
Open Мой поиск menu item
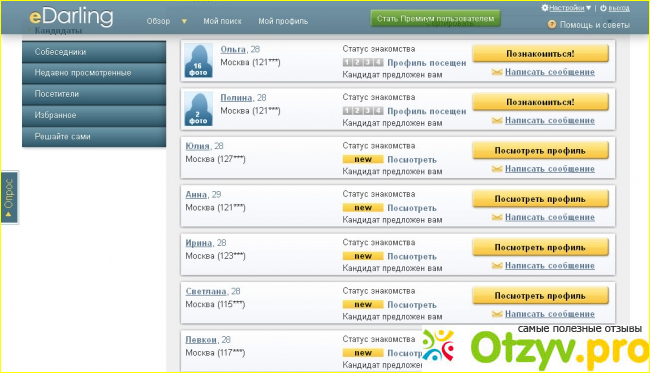222,21
